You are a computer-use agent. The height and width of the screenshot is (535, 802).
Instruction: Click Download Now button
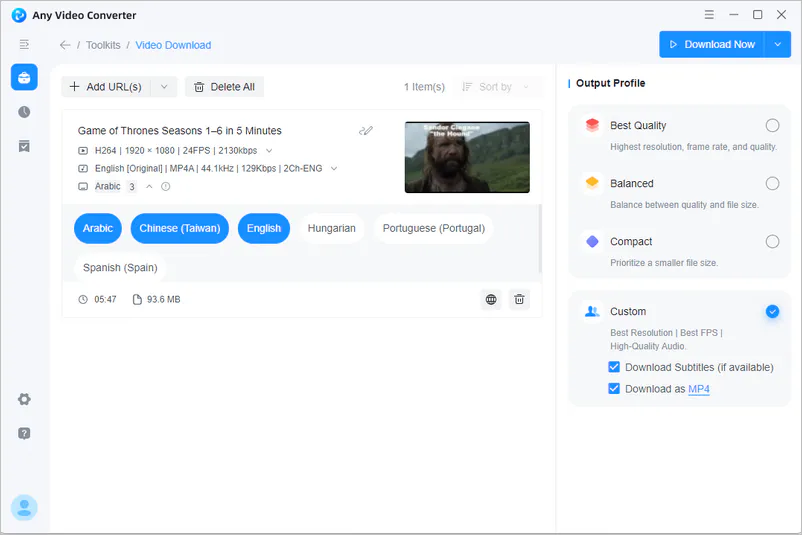click(711, 44)
